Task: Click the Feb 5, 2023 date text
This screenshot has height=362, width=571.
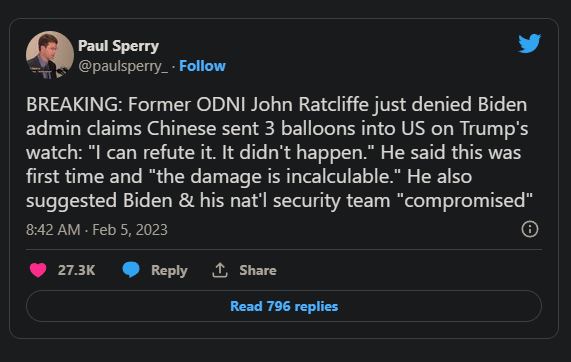Action: tap(130, 230)
